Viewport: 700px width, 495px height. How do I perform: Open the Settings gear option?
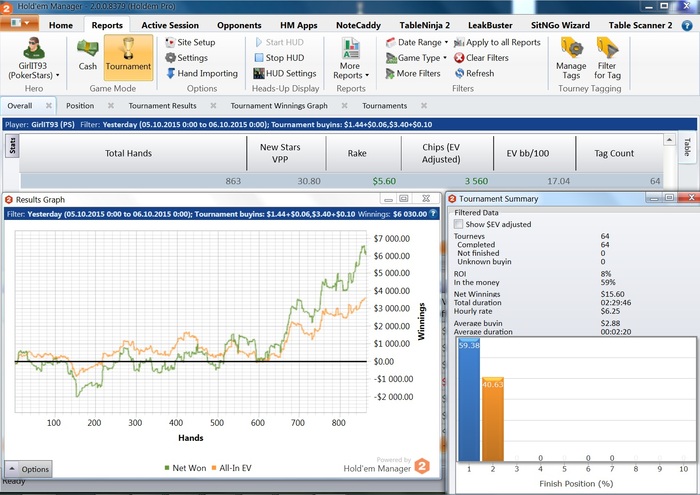[186, 58]
